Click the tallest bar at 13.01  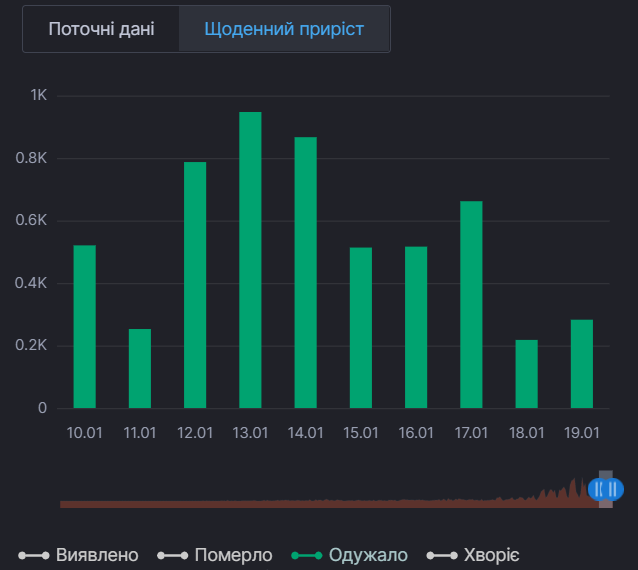pyautogui.click(x=250, y=260)
